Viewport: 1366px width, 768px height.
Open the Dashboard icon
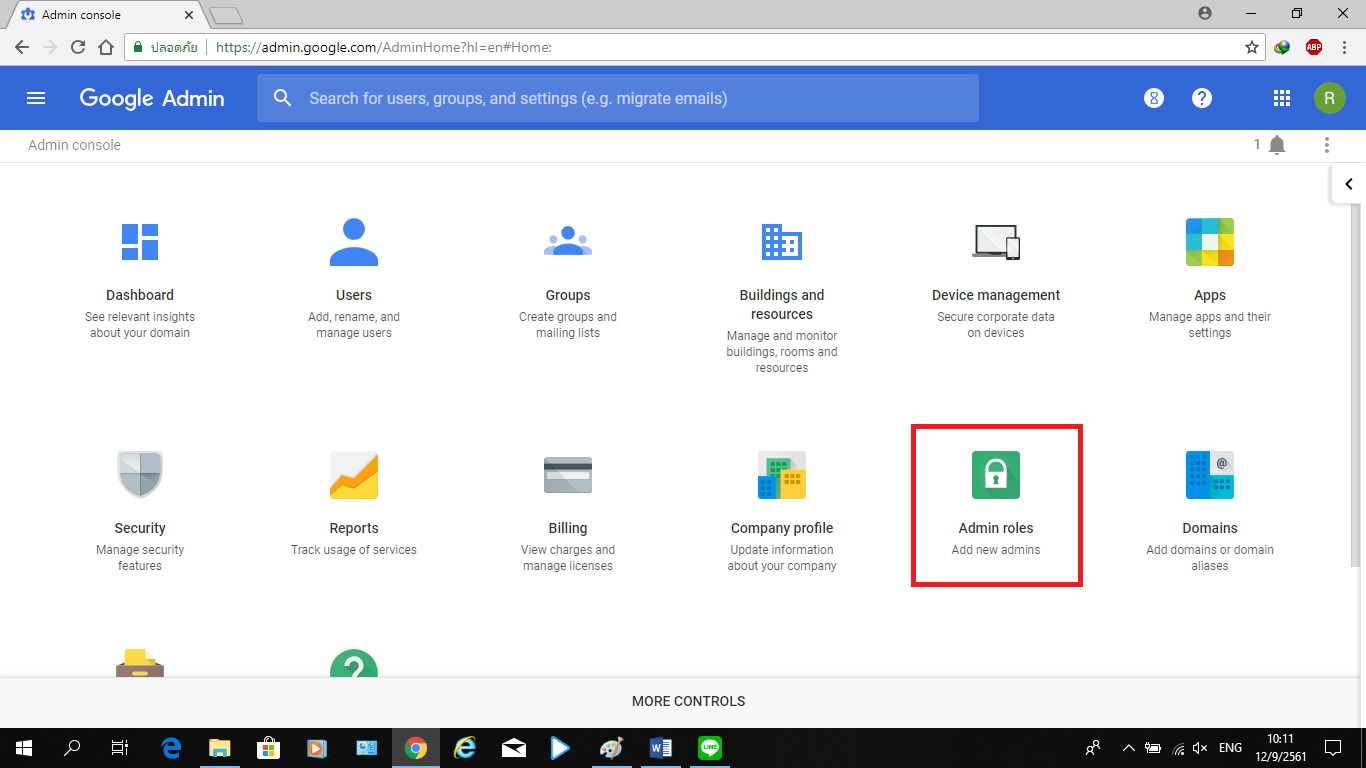click(140, 242)
